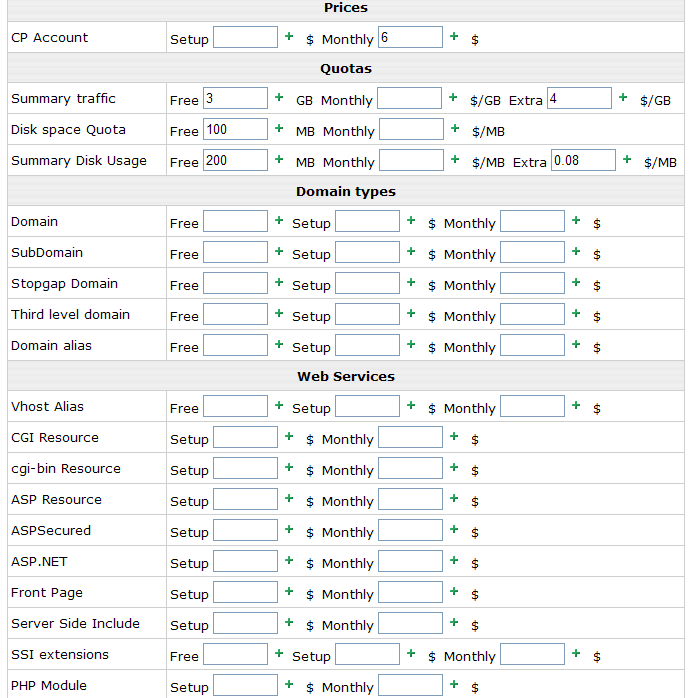Click the Domain alias Monthly input field
This screenshot has height=698, width=692.
coord(532,345)
